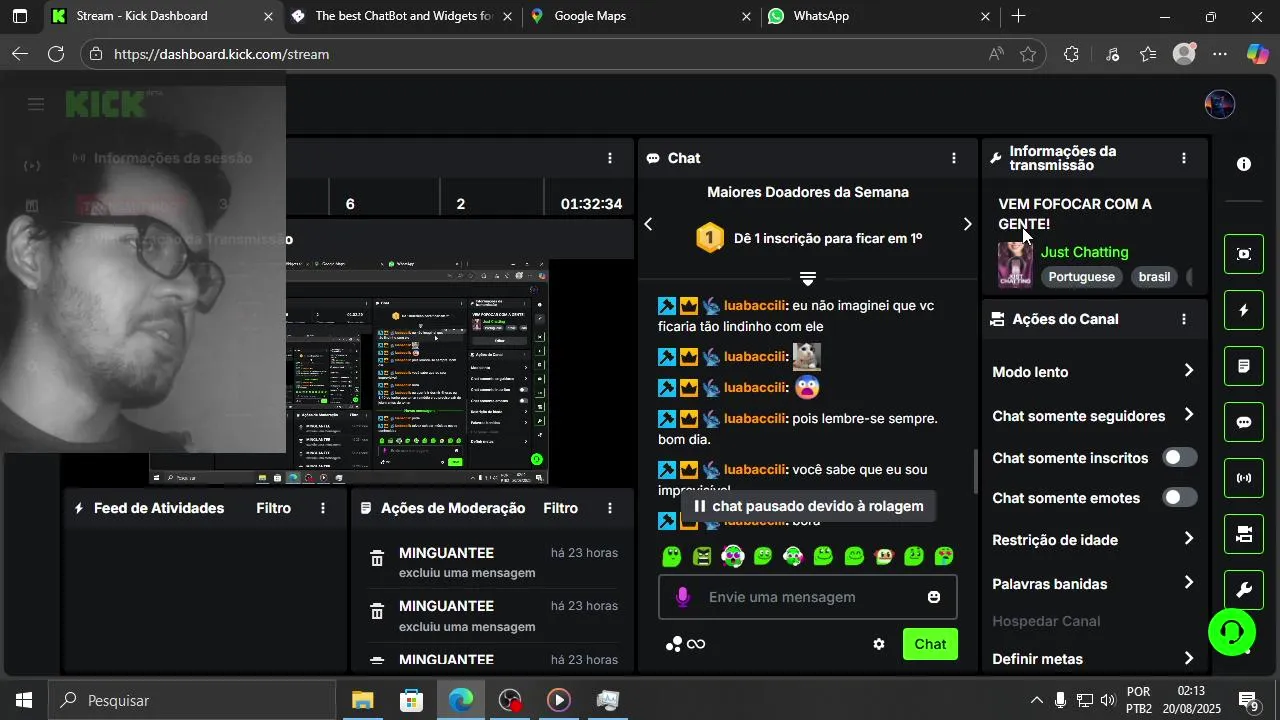Add page to browser favorites star
The image size is (1280, 720).
point(1028,54)
